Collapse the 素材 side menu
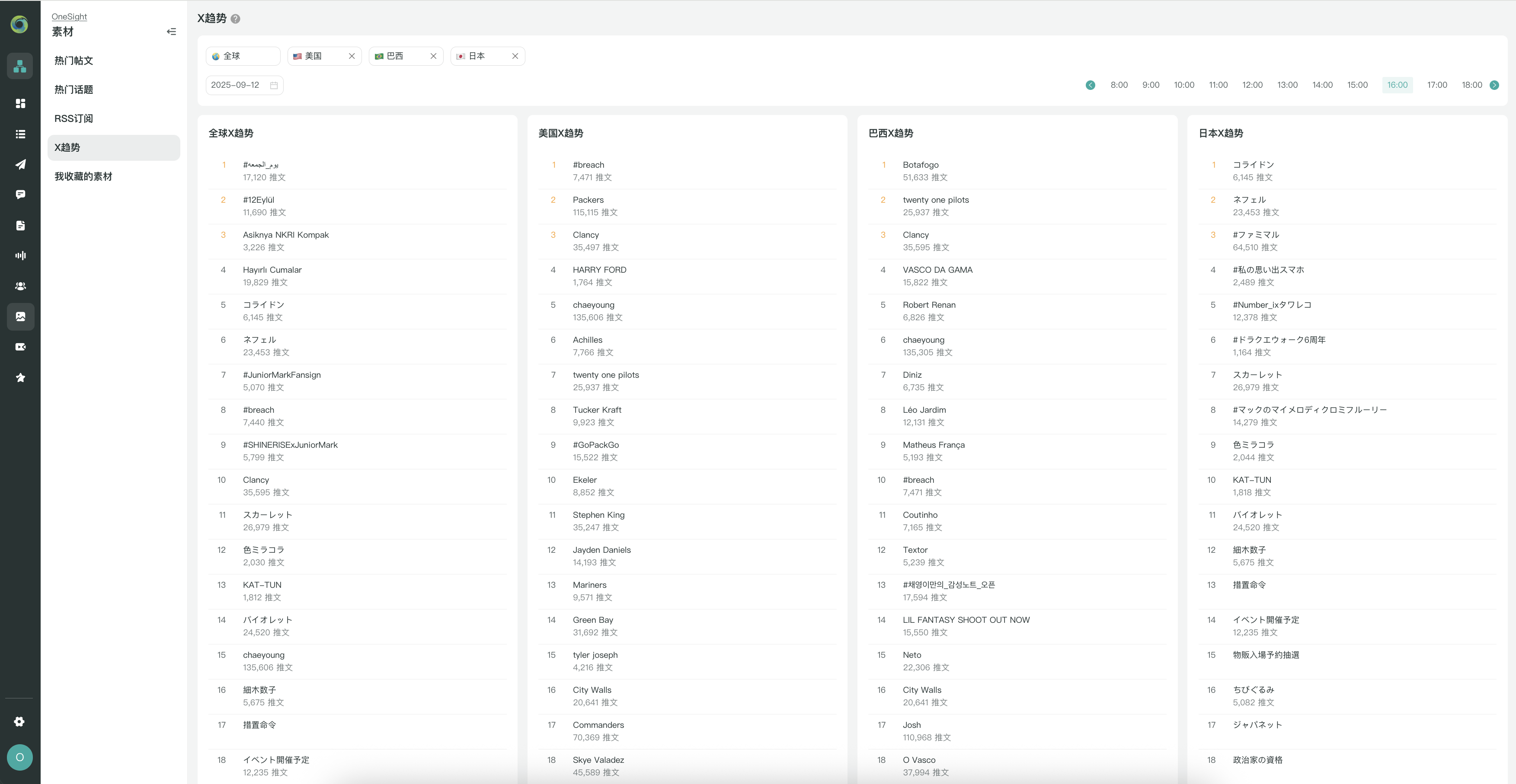The width and height of the screenshot is (1516, 784). [x=171, y=32]
